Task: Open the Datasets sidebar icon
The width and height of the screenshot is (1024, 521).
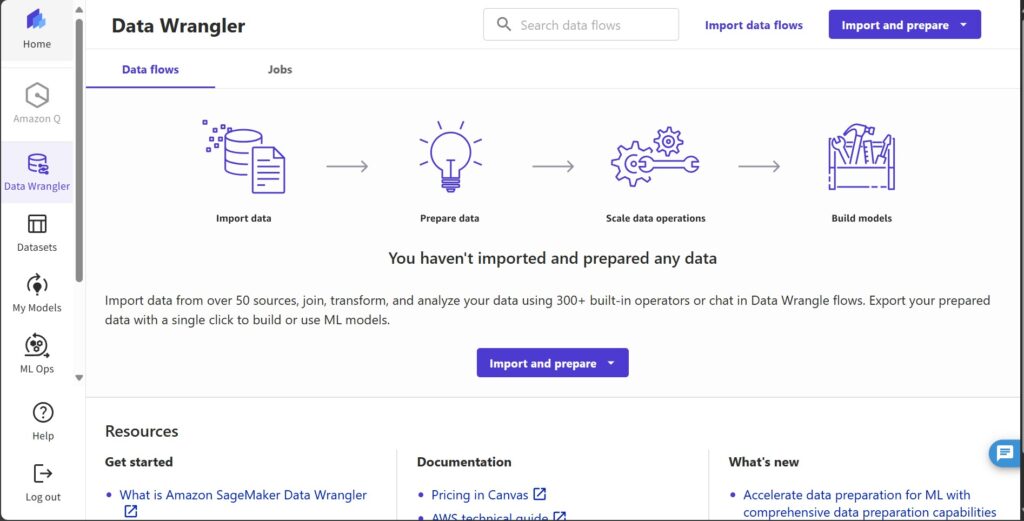Action: coord(37,224)
